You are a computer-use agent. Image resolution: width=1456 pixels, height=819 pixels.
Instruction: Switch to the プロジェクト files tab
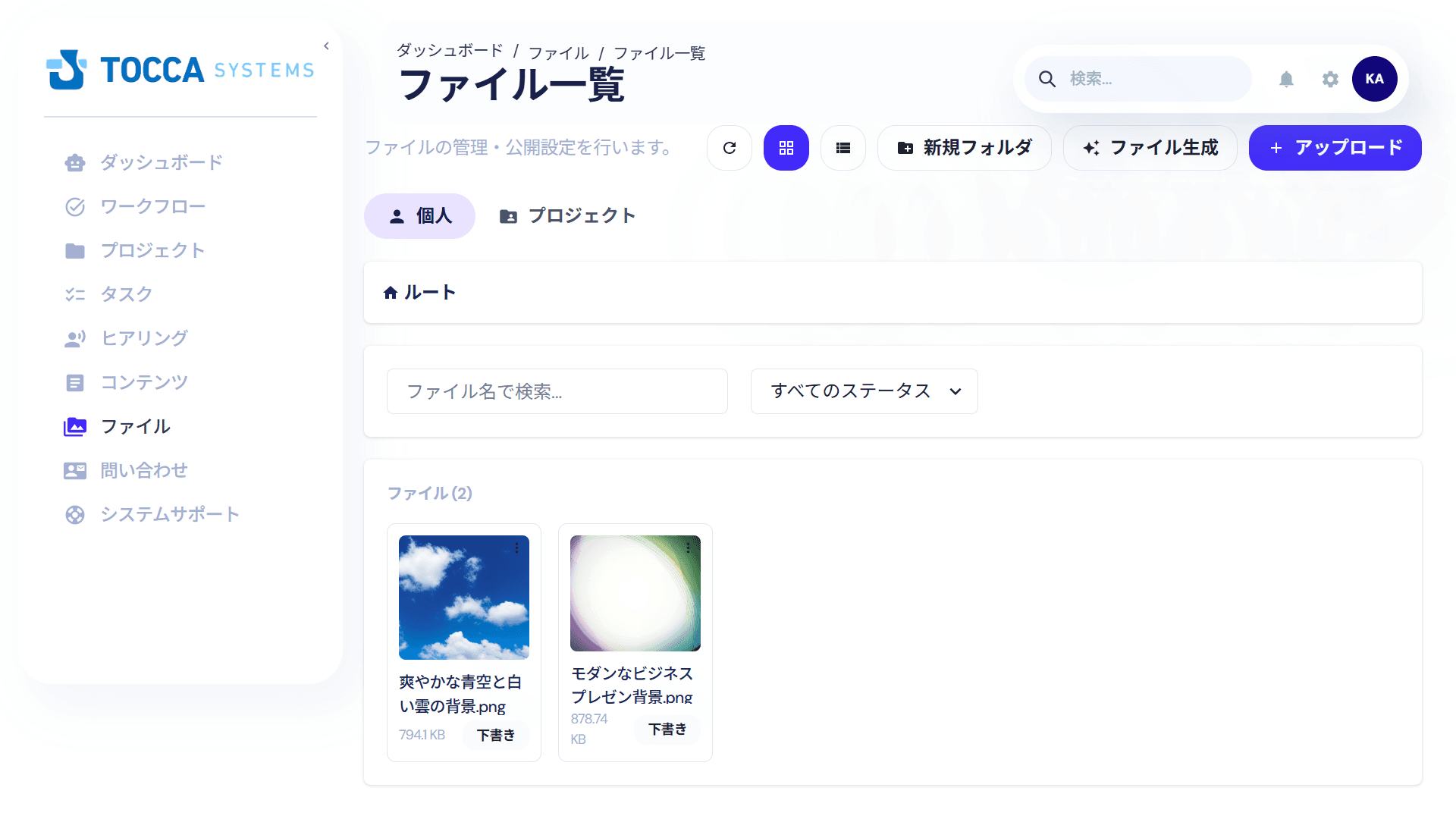tap(566, 215)
